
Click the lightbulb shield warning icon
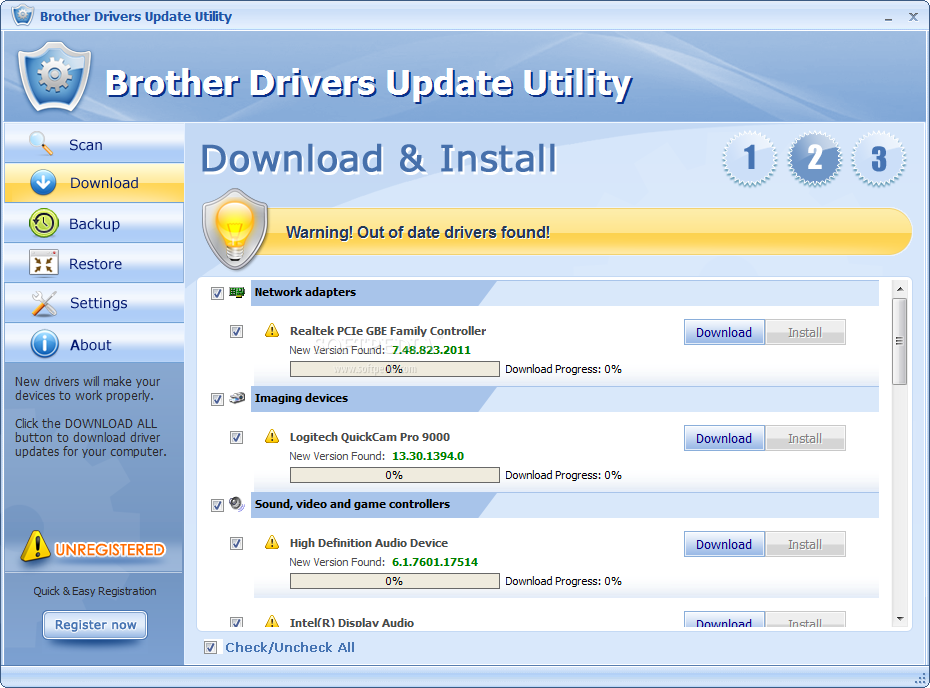(235, 230)
